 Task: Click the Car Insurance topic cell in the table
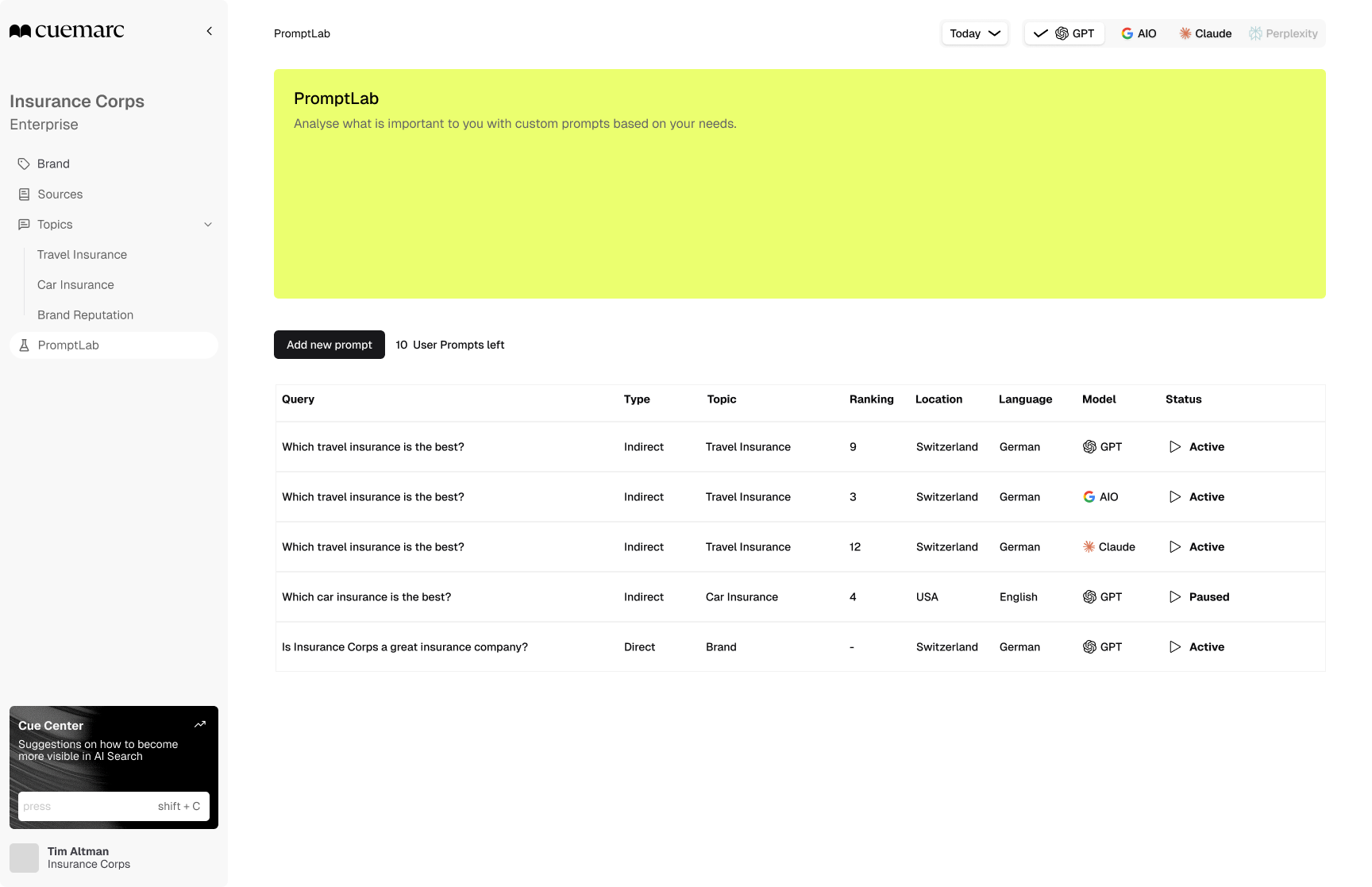tap(742, 596)
